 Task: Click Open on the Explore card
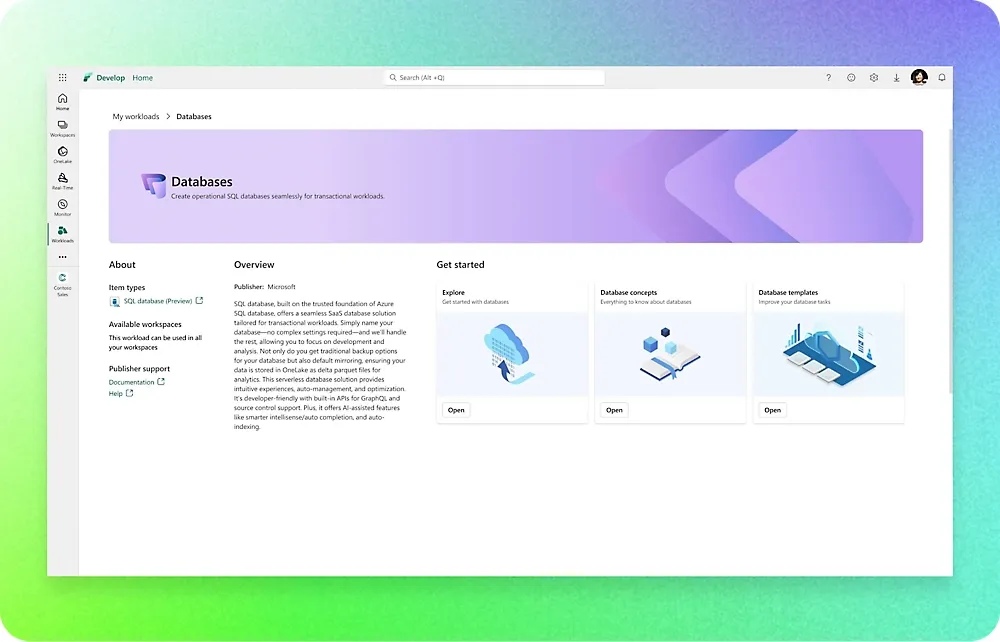tap(456, 410)
